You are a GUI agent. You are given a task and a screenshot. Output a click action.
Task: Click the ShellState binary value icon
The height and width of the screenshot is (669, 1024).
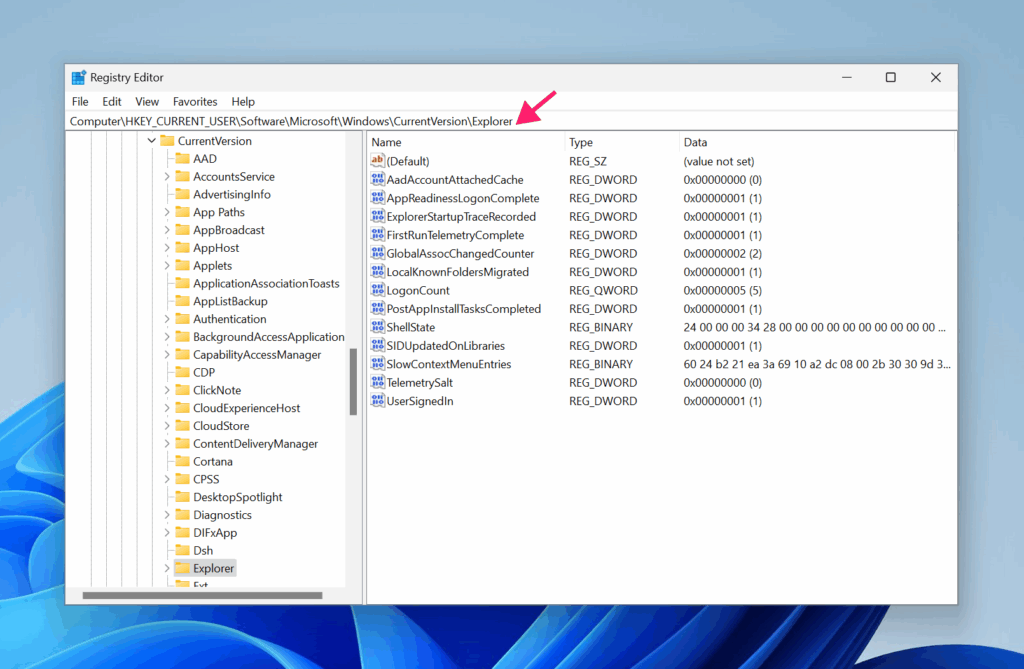(377, 327)
